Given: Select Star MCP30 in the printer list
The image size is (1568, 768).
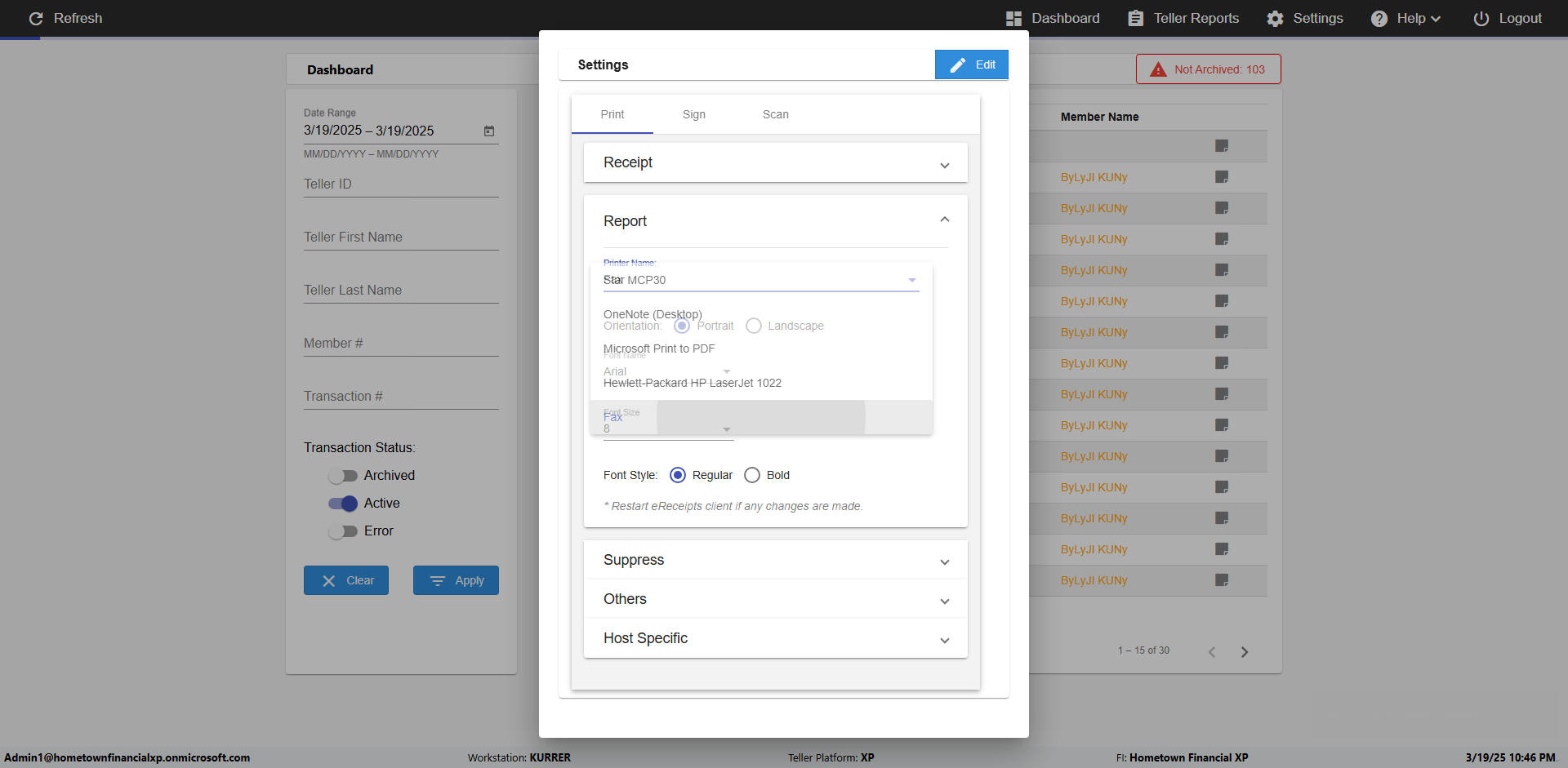Looking at the screenshot, I should 761,280.
